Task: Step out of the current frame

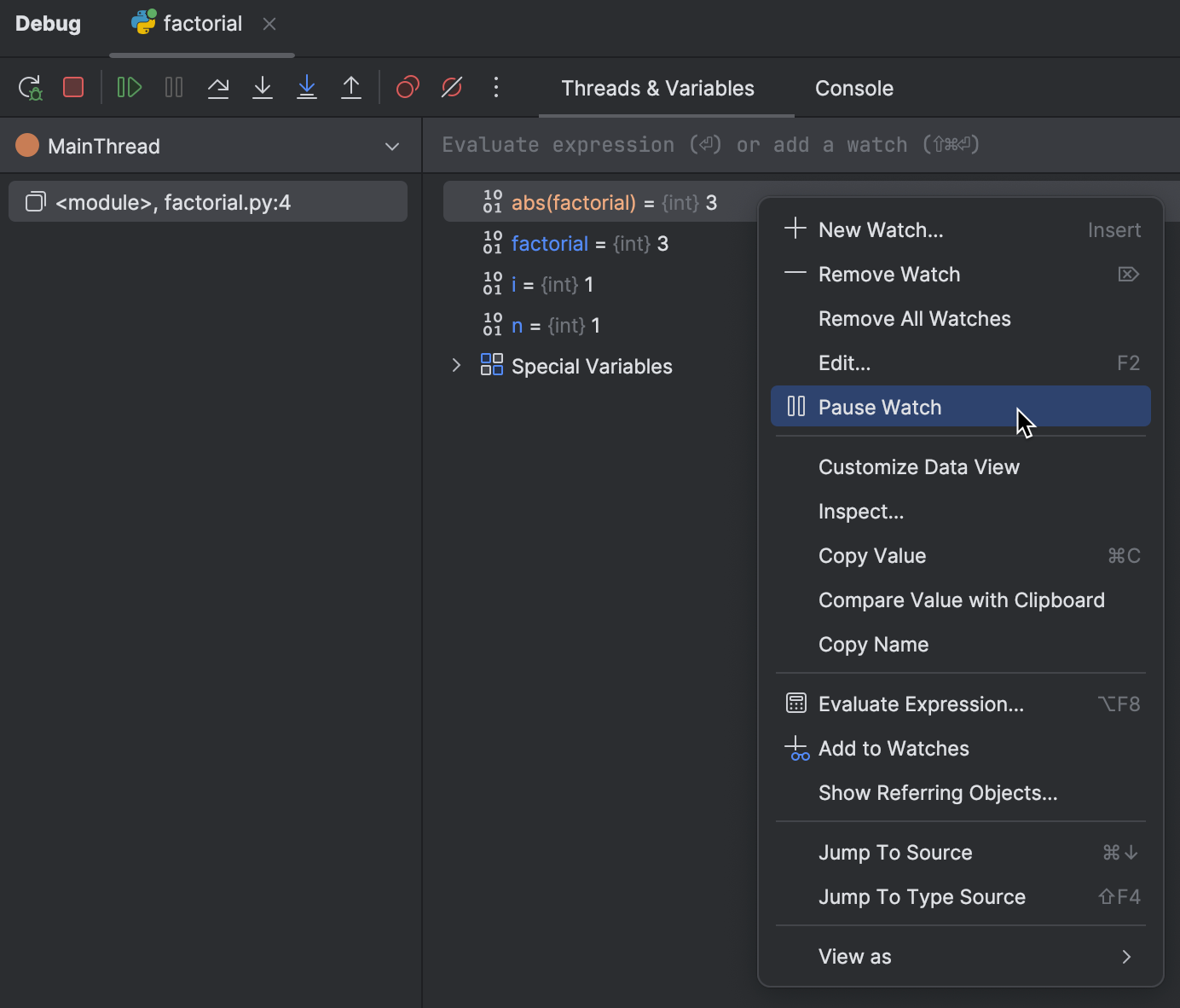Action: pos(351,87)
